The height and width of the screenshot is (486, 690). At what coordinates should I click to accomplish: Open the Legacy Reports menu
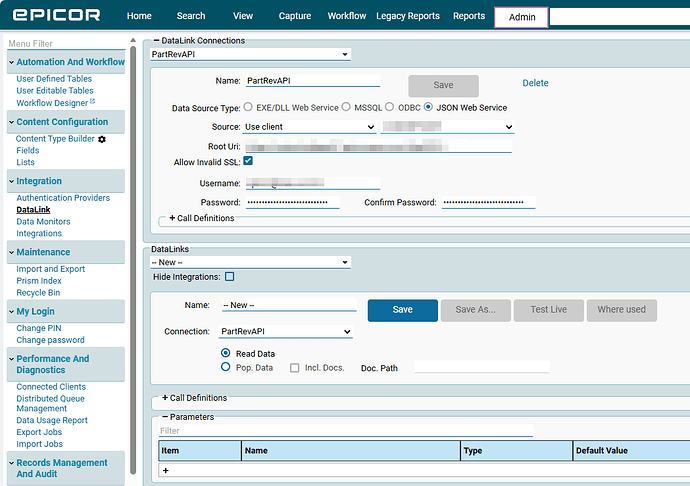click(x=408, y=16)
